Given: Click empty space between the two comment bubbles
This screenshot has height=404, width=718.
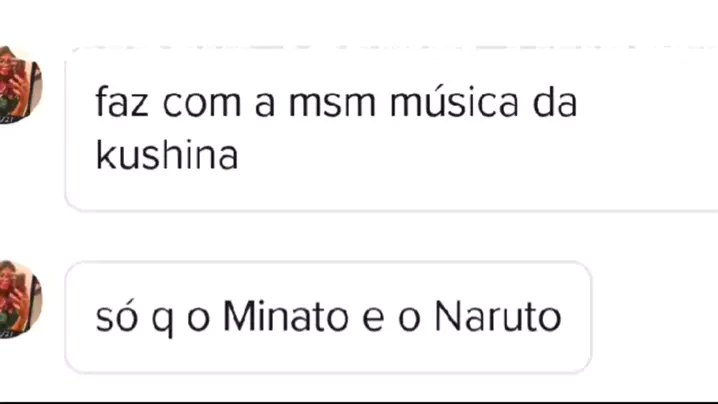Looking at the screenshot, I should [x=359, y=236].
